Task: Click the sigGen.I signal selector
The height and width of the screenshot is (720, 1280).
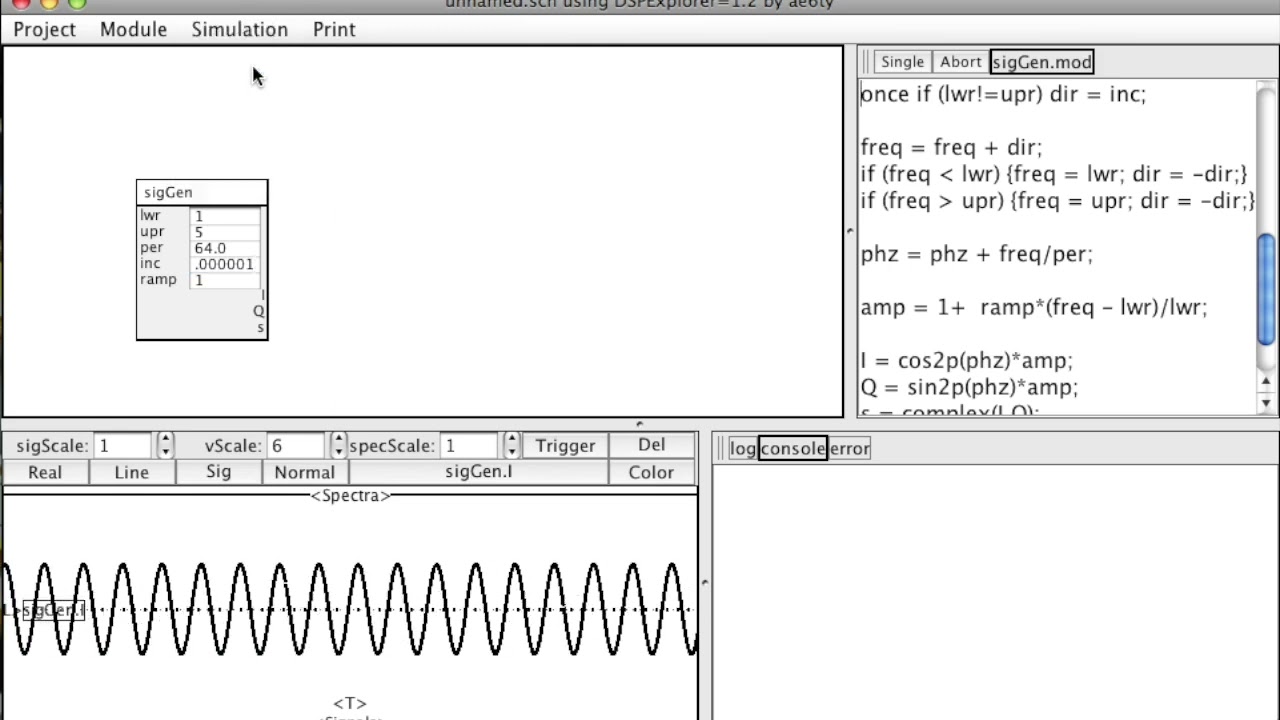Action: (x=478, y=472)
